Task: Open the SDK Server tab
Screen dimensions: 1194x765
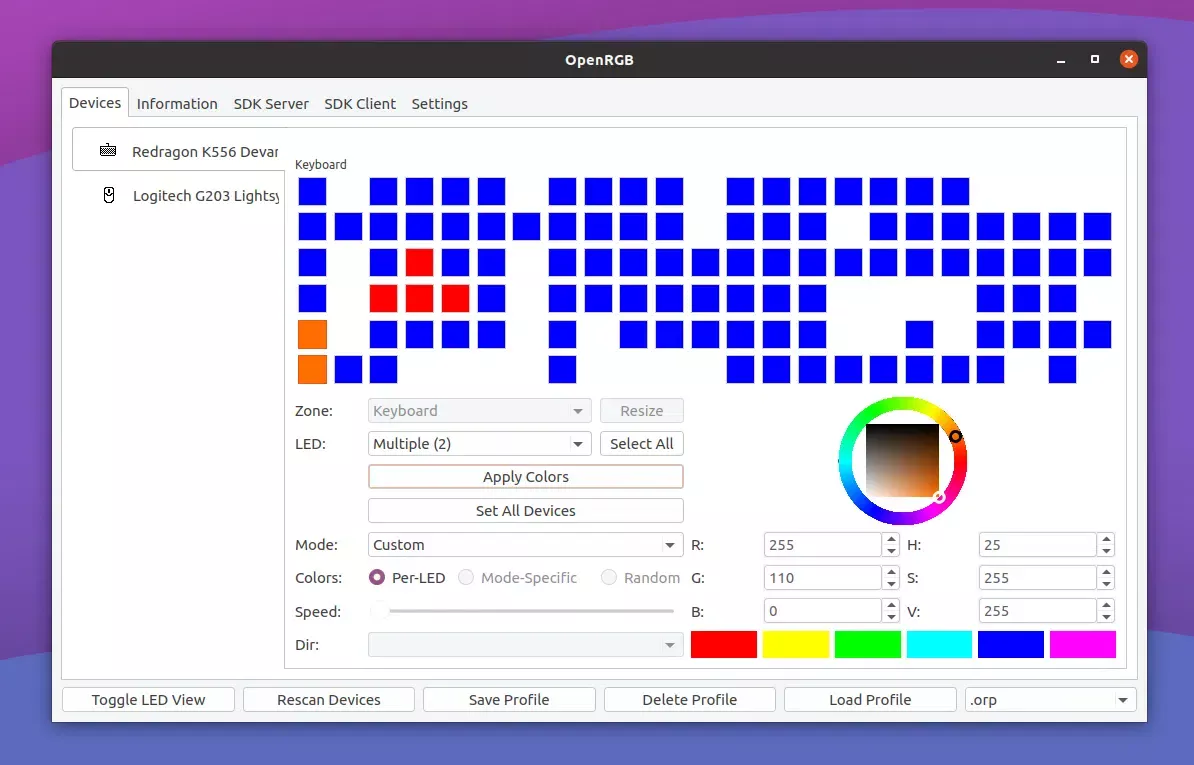Action: 271,103
